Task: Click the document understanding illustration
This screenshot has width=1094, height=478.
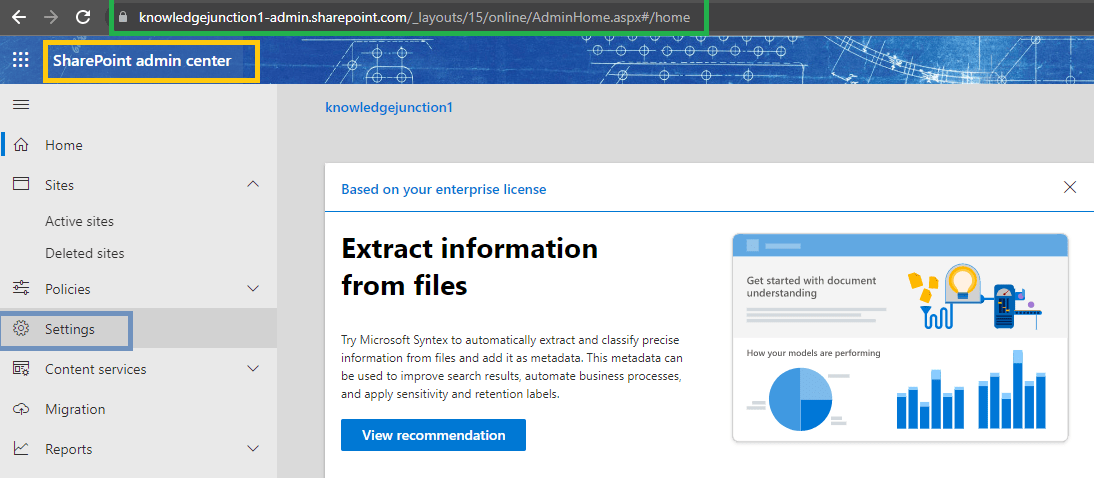Action: 900,338
